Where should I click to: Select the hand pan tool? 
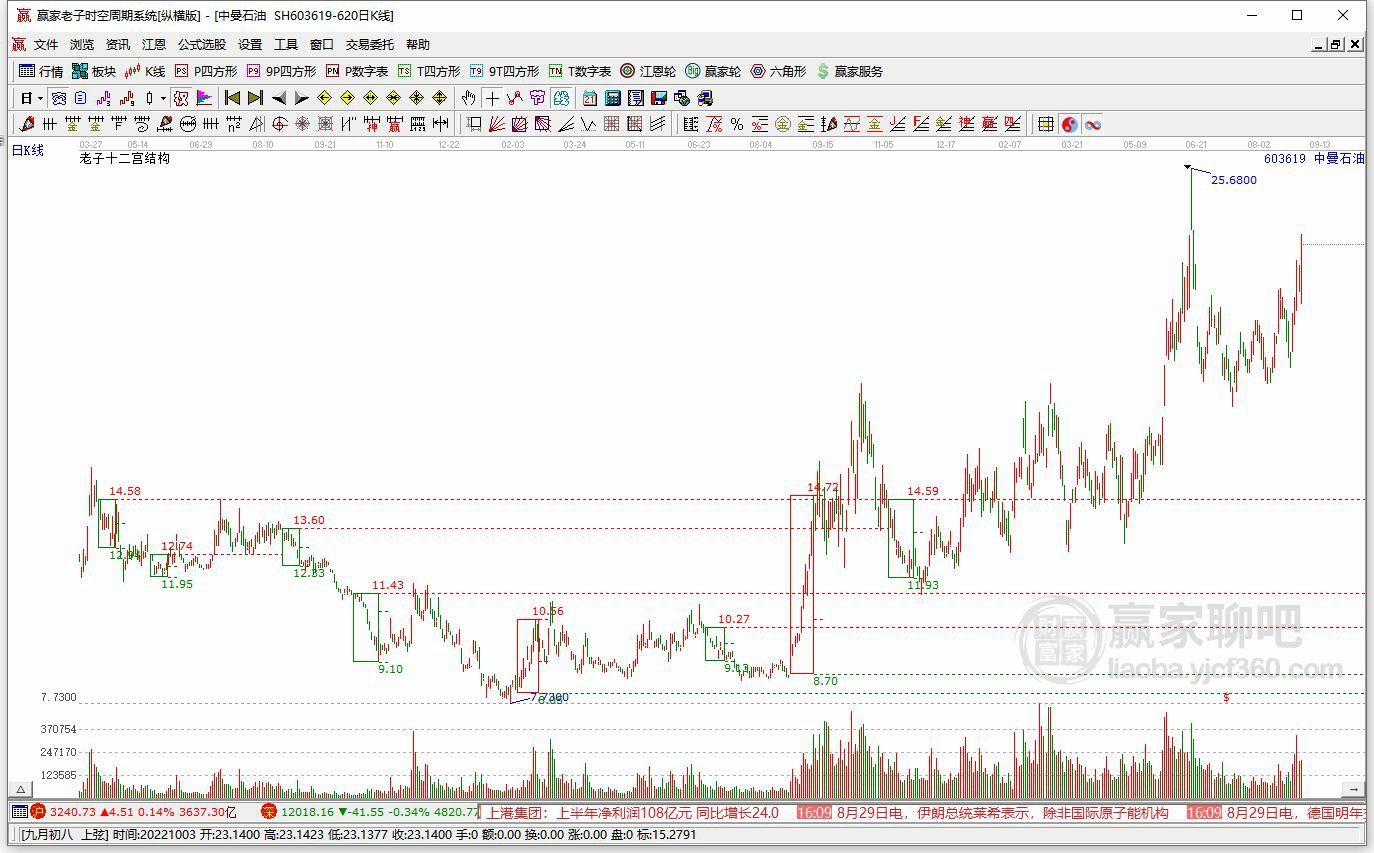click(468, 98)
